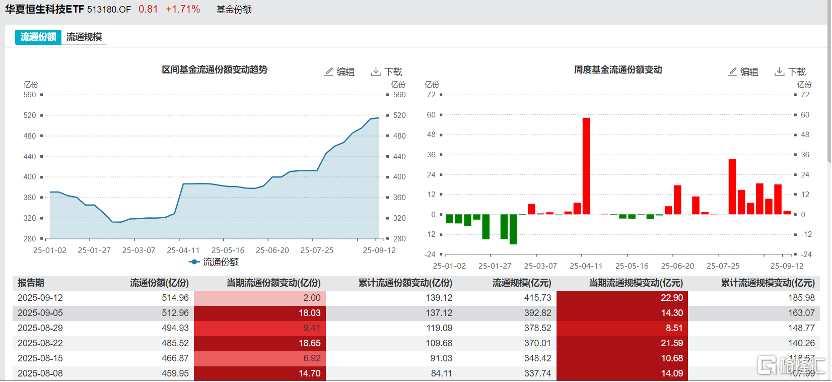This screenshot has height=382, width=832.
Task: Click 编辑 pencil on 周度基金流通份额变动 chart
Action: click(733, 72)
